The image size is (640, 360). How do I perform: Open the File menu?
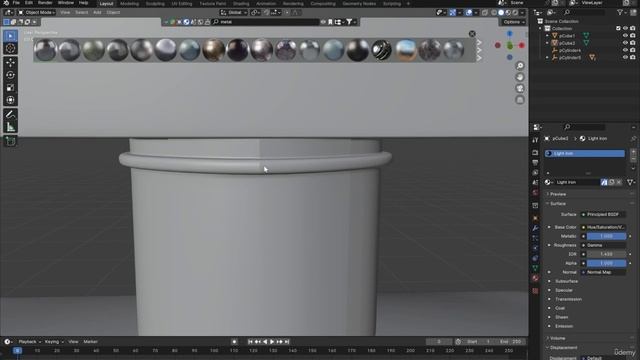pyautogui.click(x=16, y=3)
